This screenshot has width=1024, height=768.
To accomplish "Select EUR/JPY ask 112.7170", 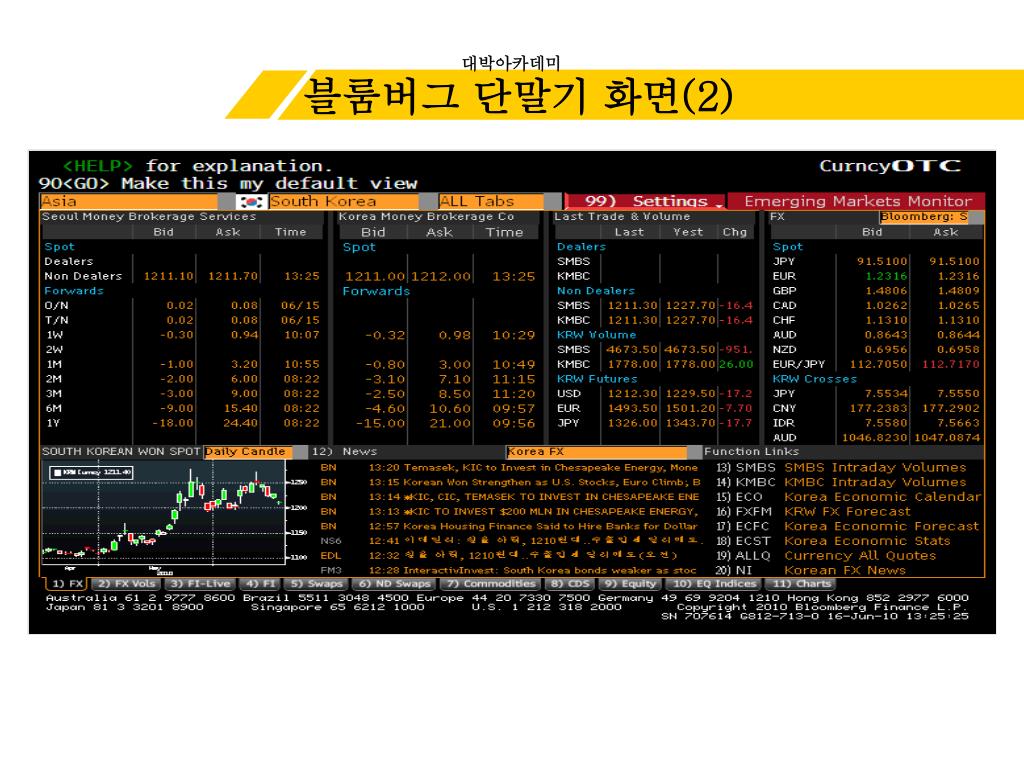I will pyautogui.click(x=951, y=364).
